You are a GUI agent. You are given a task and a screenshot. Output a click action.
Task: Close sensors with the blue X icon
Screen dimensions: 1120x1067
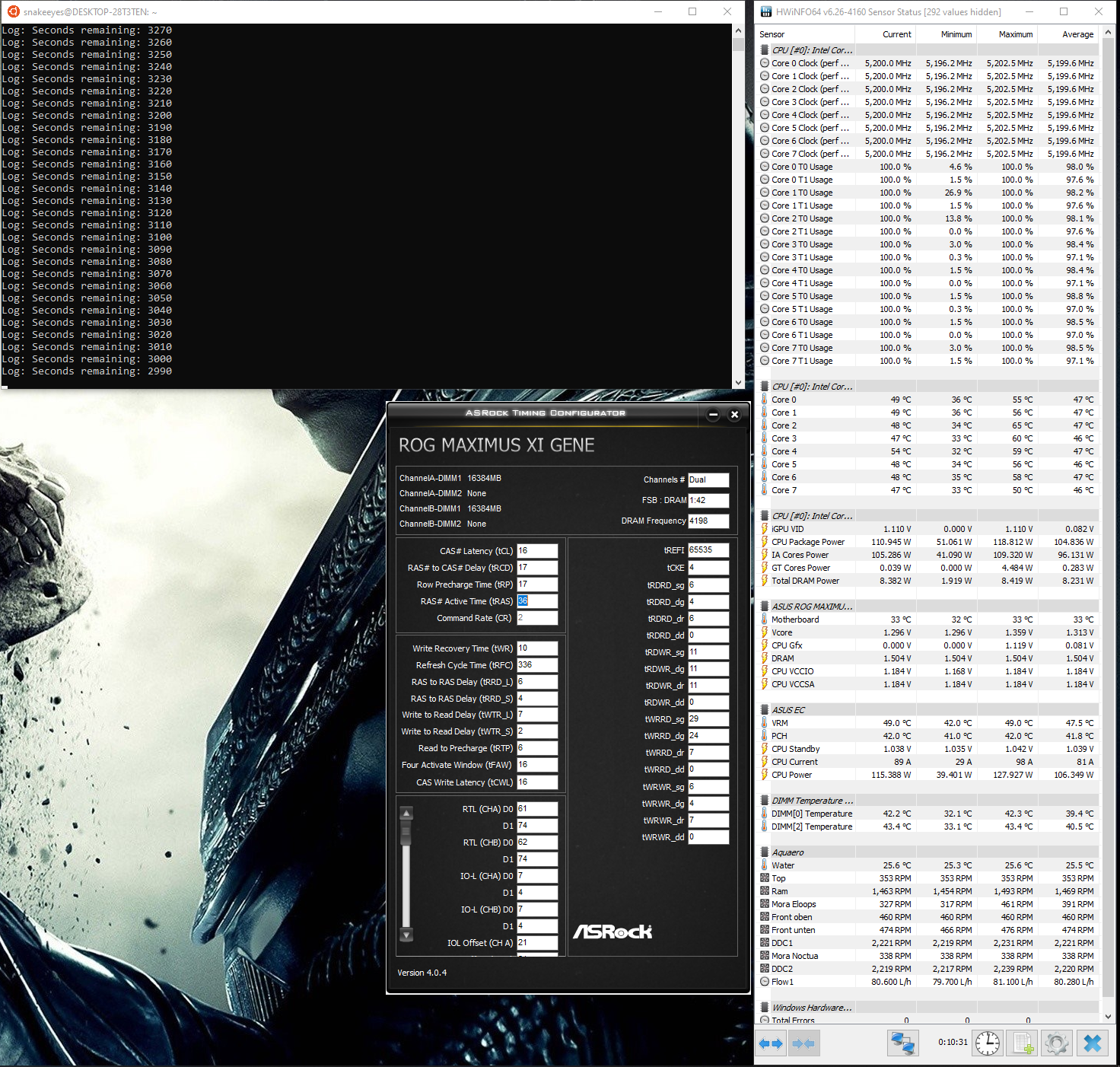click(x=1093, y=1043)
